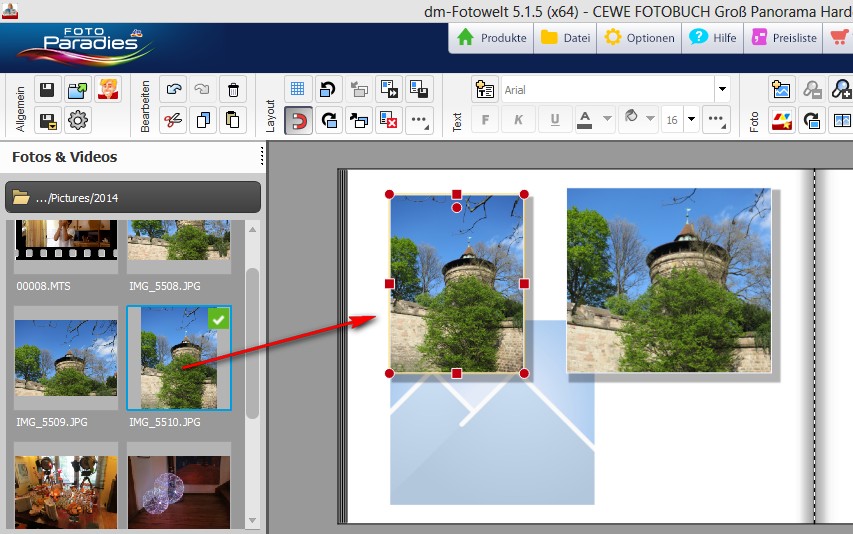Click the photo enhancement icon in Foto
853x534 pixels.
point(781,121)
